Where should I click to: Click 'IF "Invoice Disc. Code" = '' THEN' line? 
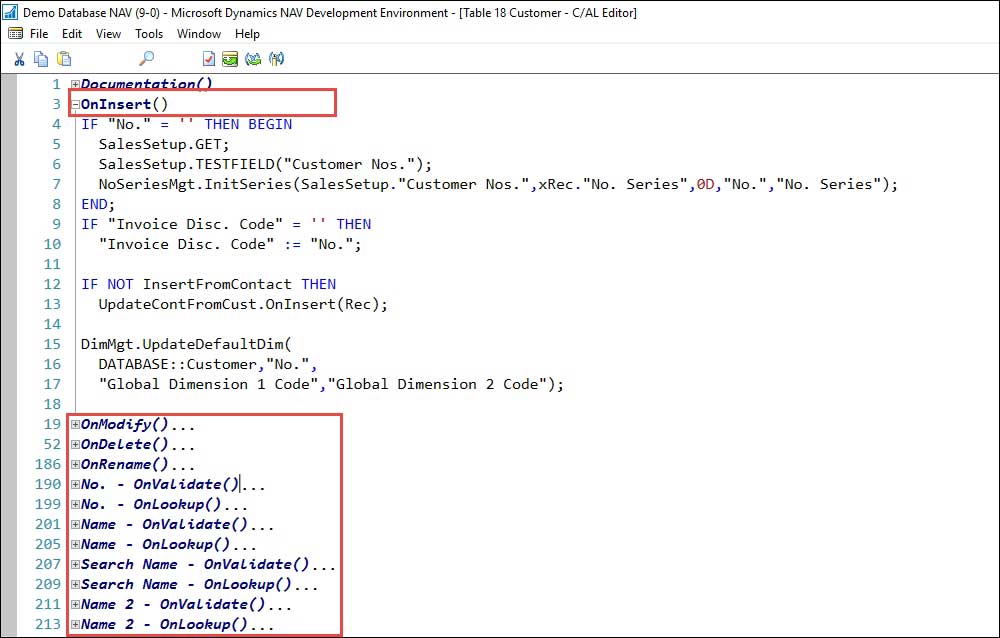226,224
